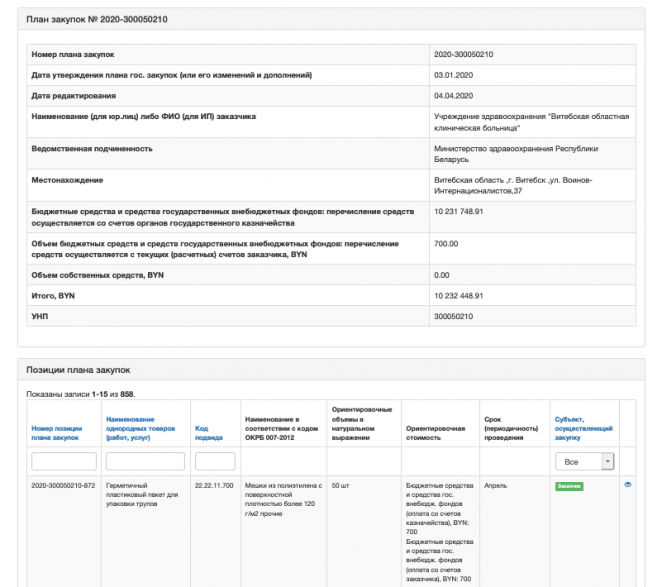Sort by Субъект, осуществляющий закупку column
This screenshot has width=662, height=587.
(579, 428)
